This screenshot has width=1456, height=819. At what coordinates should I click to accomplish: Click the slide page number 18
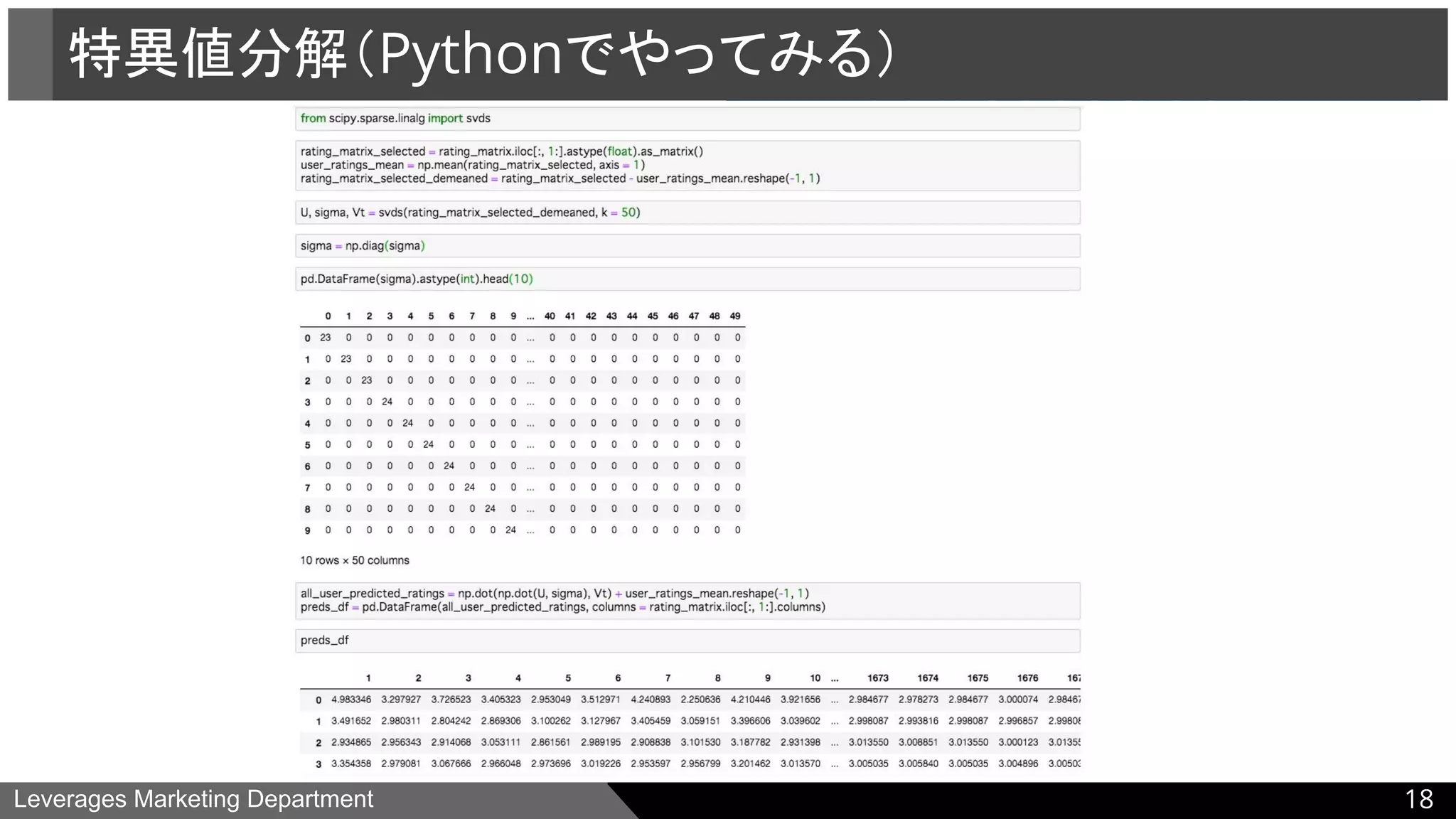point(1419,799)
